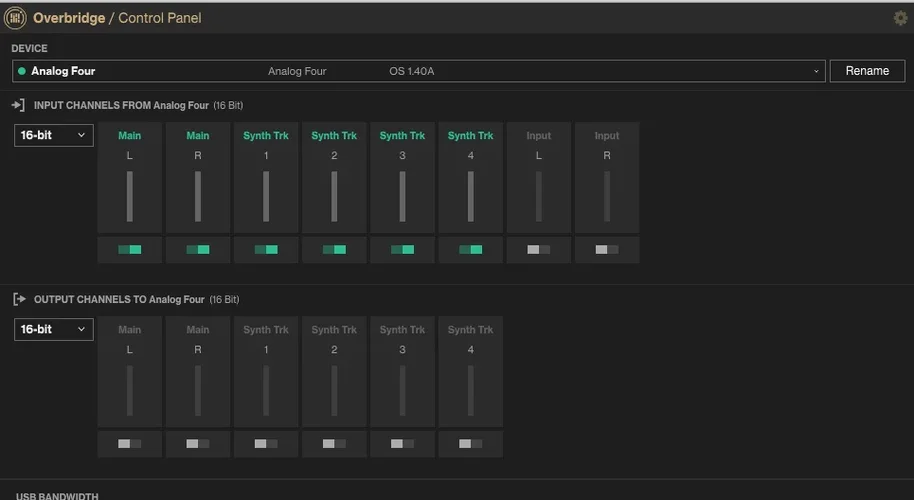914x500 pixels.
Task: Open settings via the gear icon
Action: pos(900,18)
